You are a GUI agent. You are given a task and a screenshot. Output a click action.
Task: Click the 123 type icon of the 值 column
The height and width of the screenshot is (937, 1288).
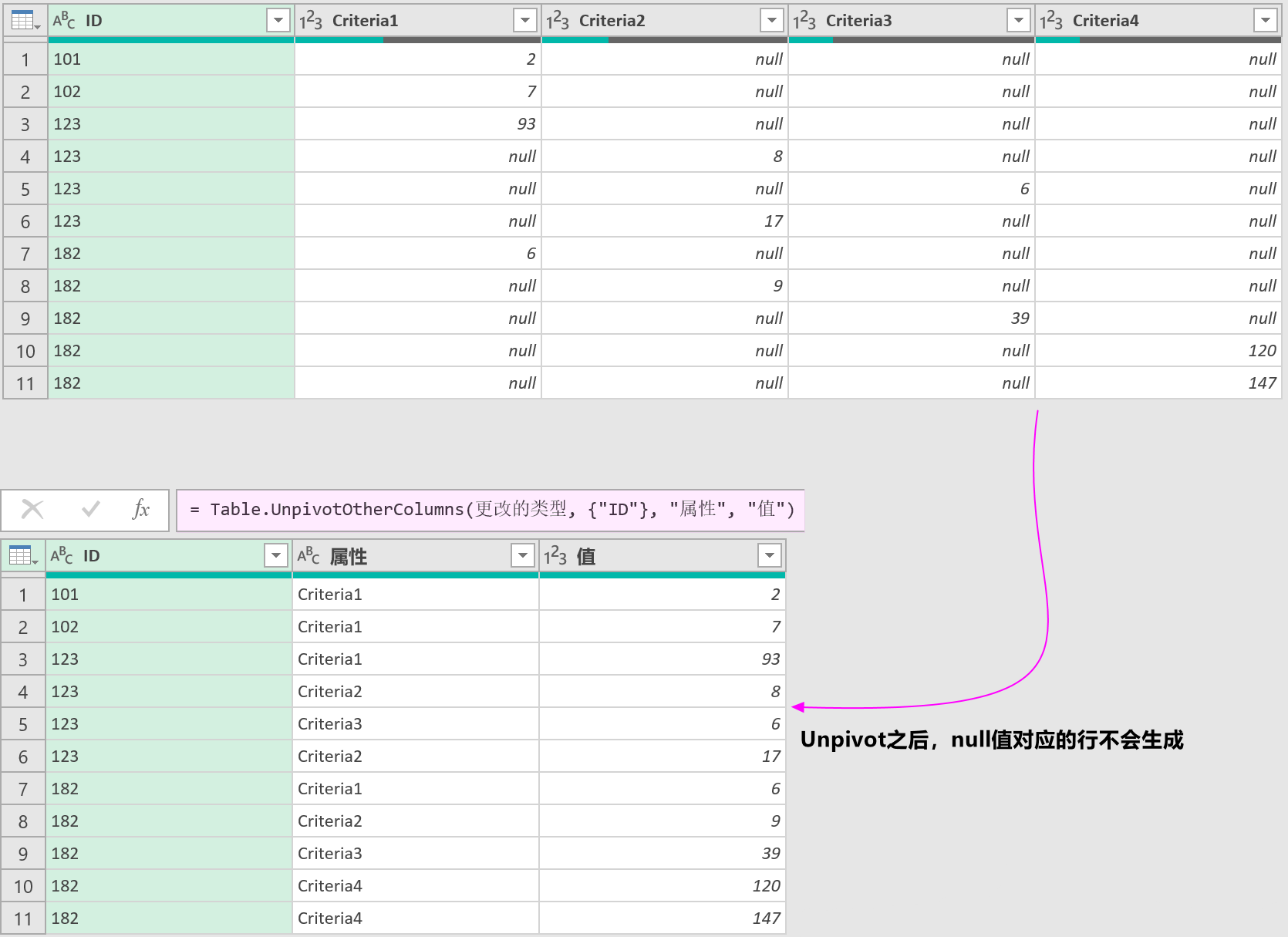click(555, 556)
